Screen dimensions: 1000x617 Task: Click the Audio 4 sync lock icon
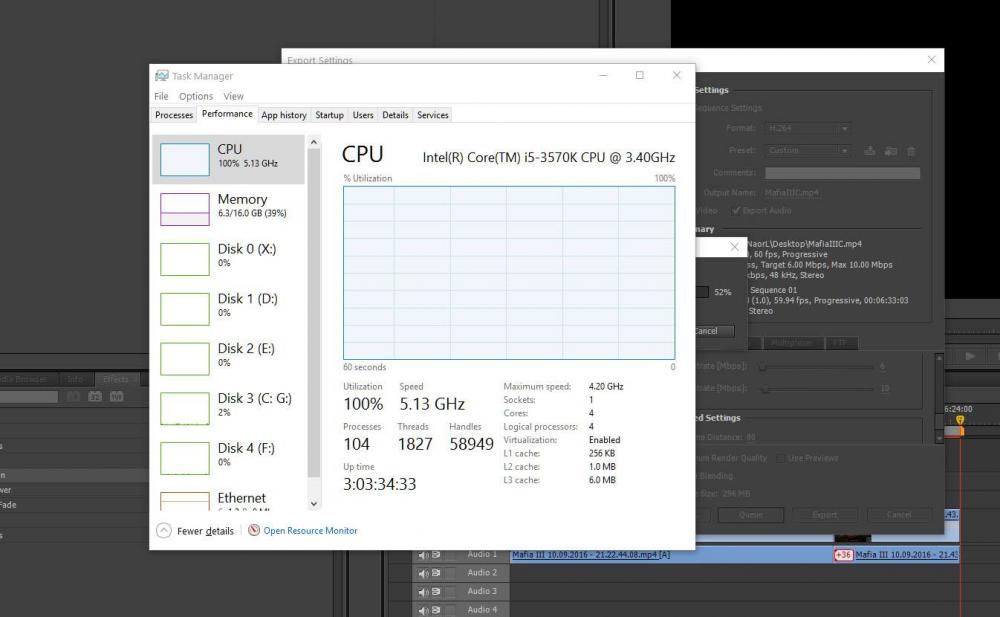click(x=436, y=610)
